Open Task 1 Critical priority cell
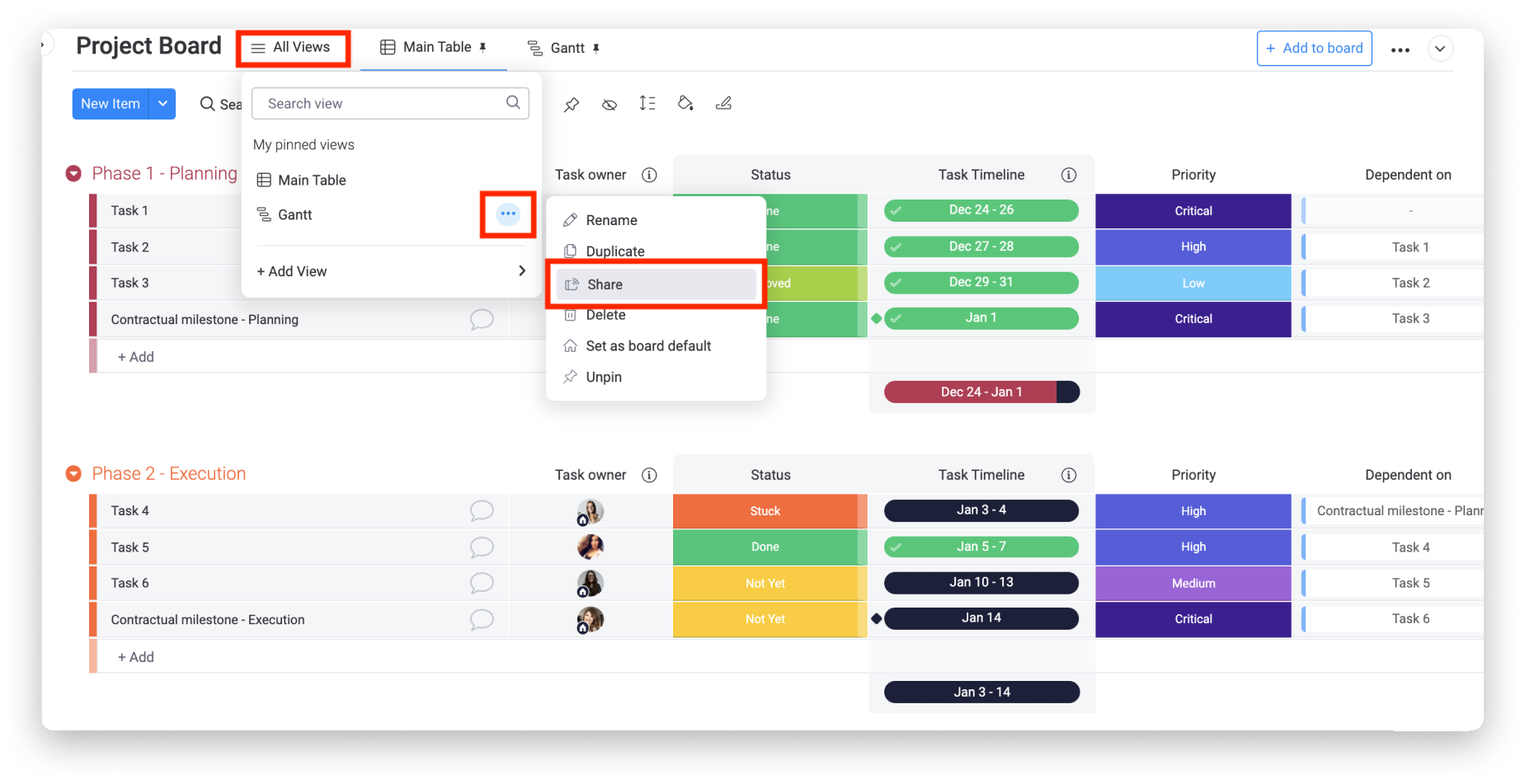The width and height of the screenshot is (1525, 784). tap(1193, 211)
